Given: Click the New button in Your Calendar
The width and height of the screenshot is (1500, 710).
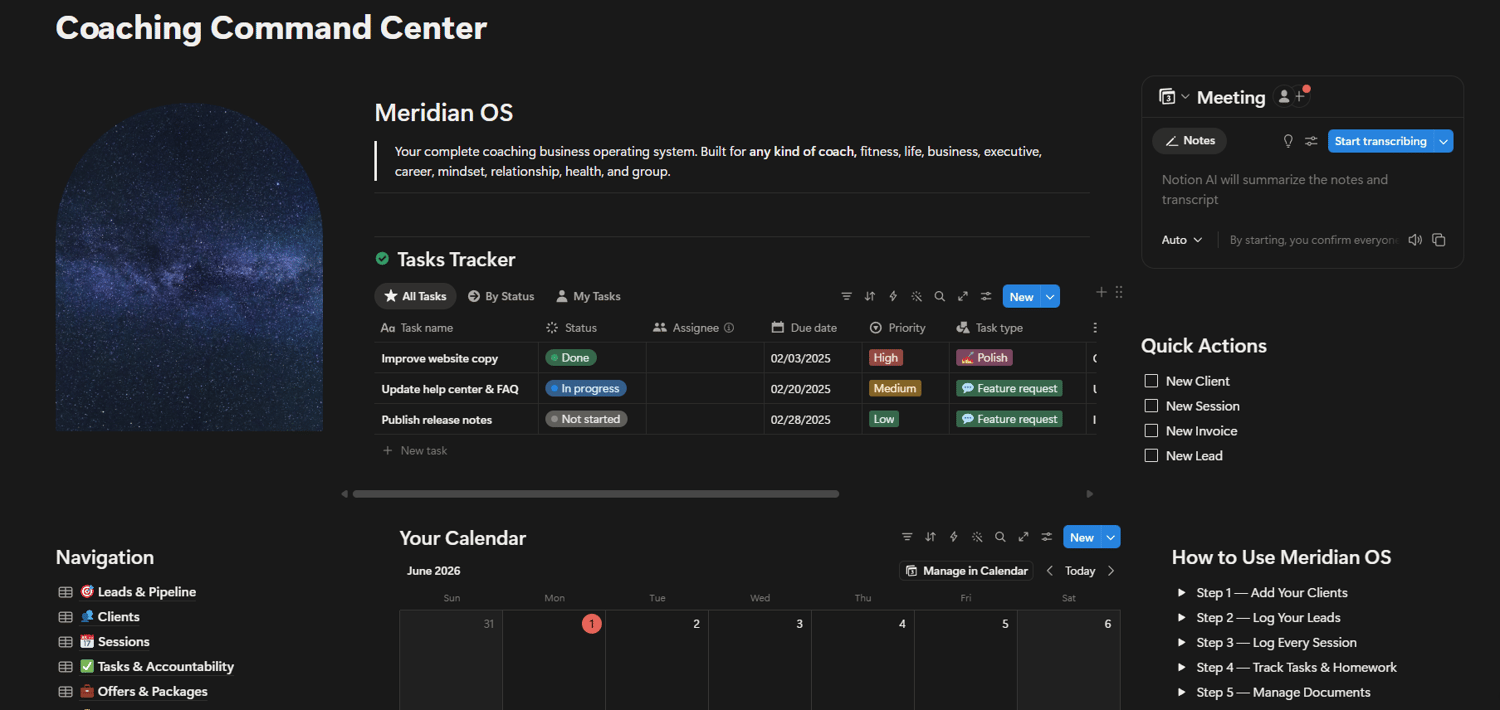Looking at the screenshot, I should point(1082,538).
